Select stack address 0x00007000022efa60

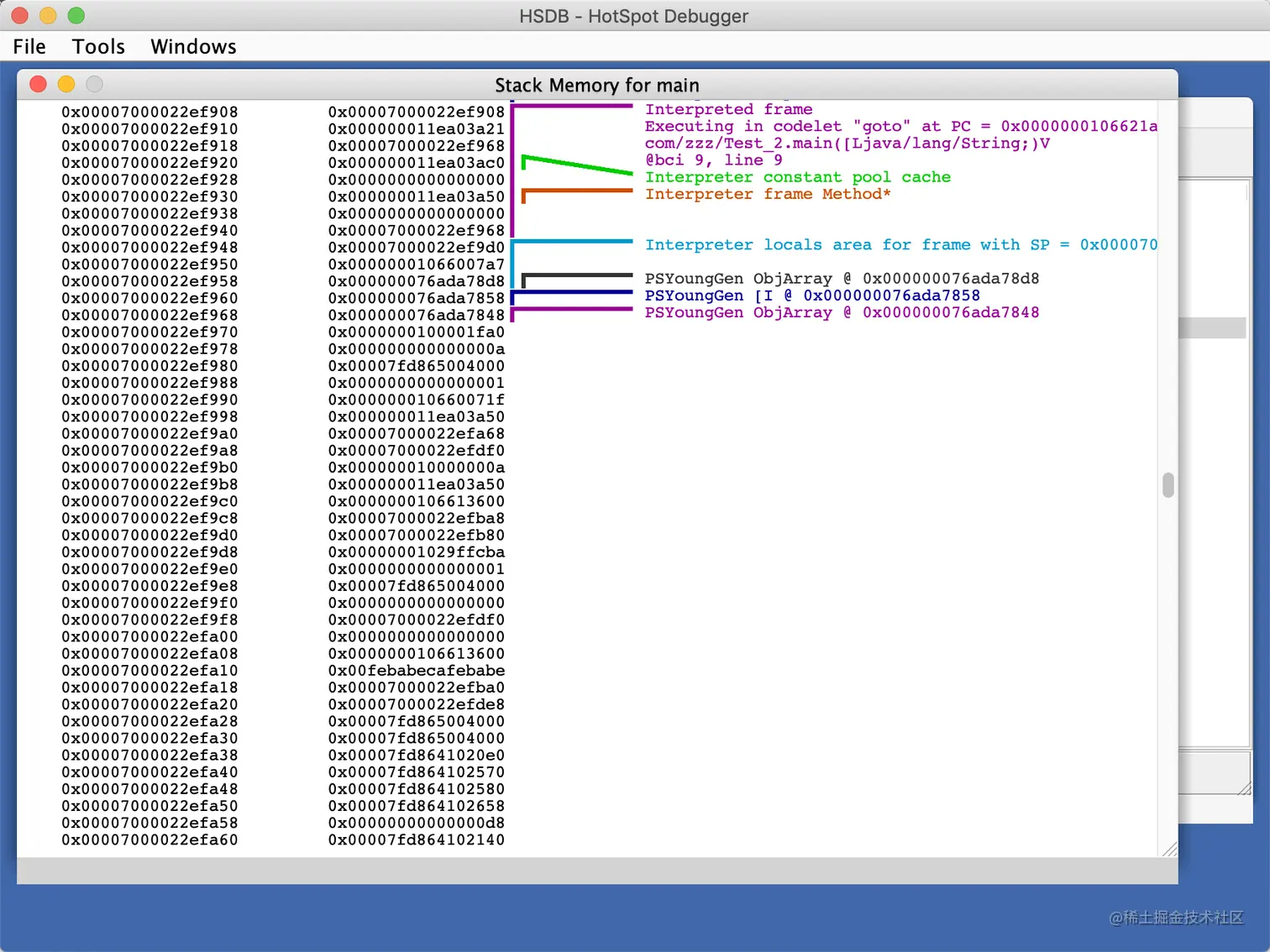pyautogui.click(x=150, y=840)
